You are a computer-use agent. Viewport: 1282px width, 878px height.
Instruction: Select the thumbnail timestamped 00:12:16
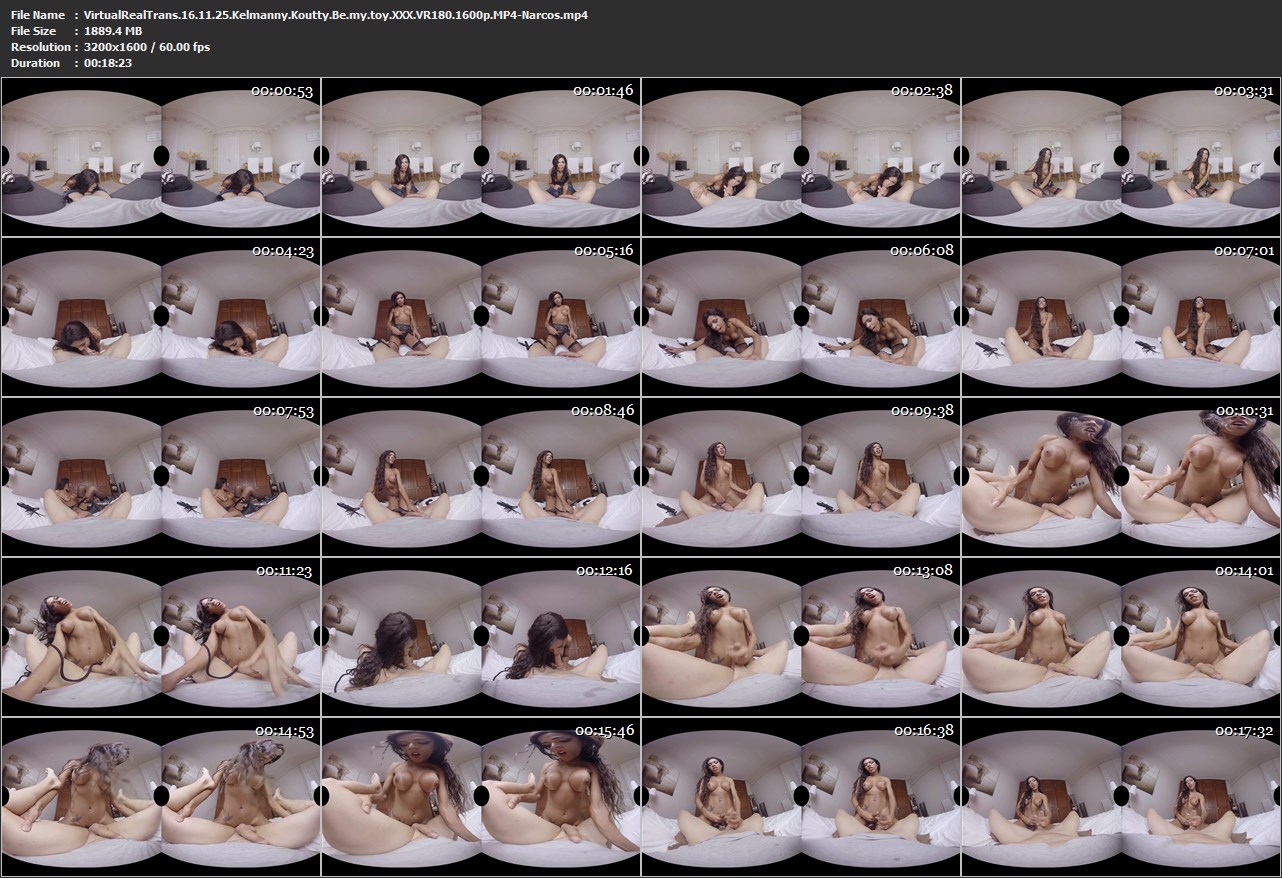481,636
